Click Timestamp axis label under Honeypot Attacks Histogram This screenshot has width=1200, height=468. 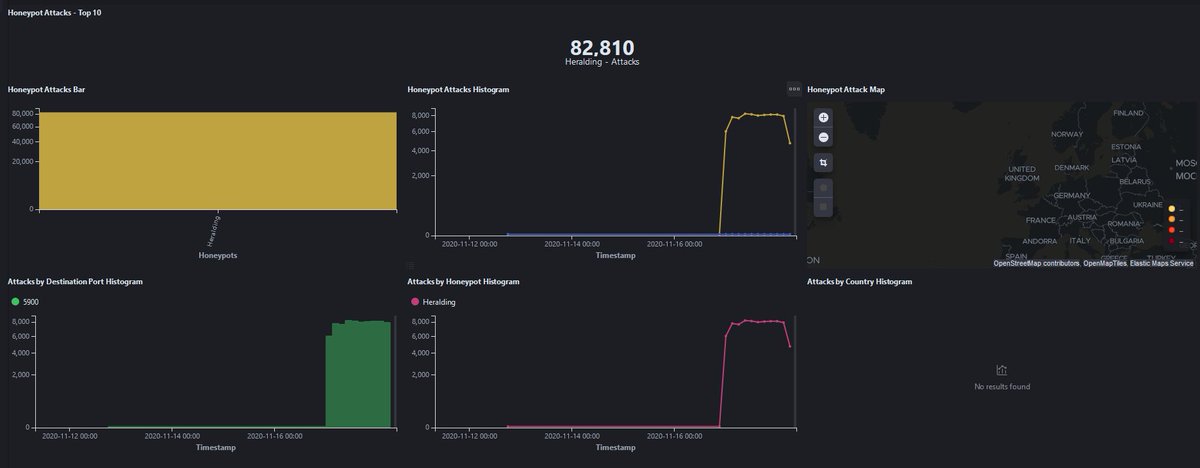point(615,255)
